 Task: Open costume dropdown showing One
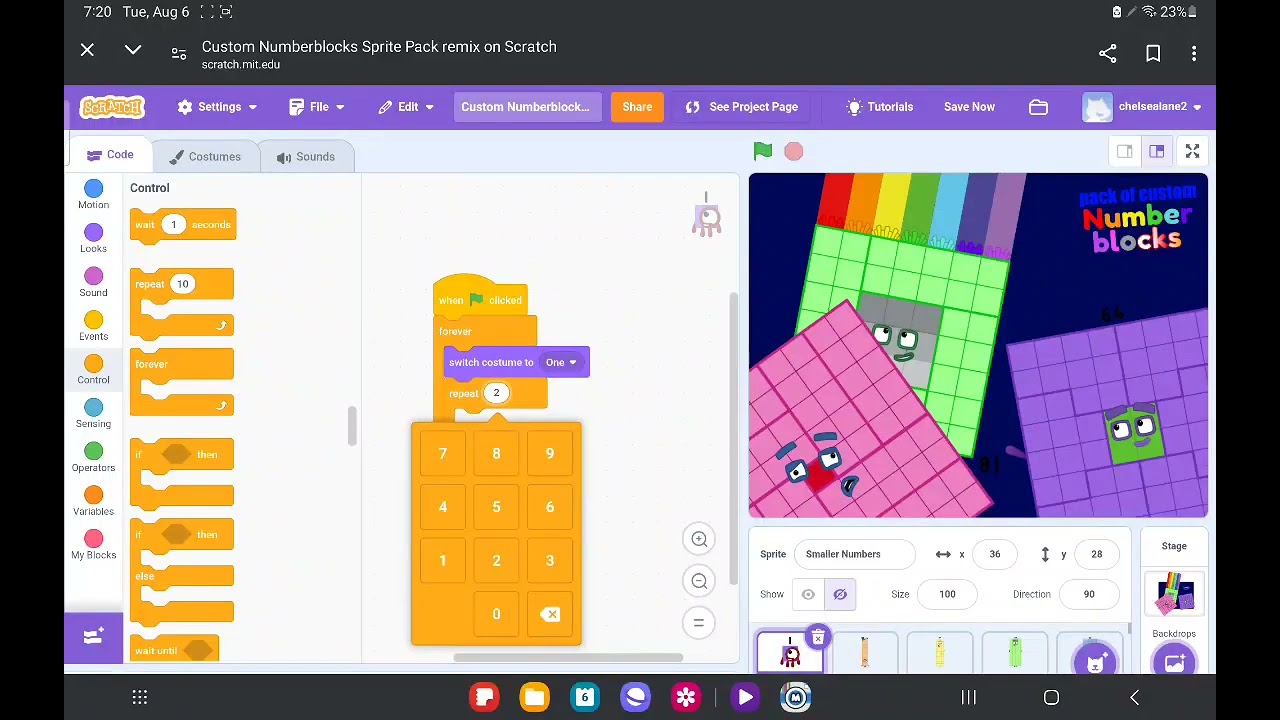tap(560, 362)
